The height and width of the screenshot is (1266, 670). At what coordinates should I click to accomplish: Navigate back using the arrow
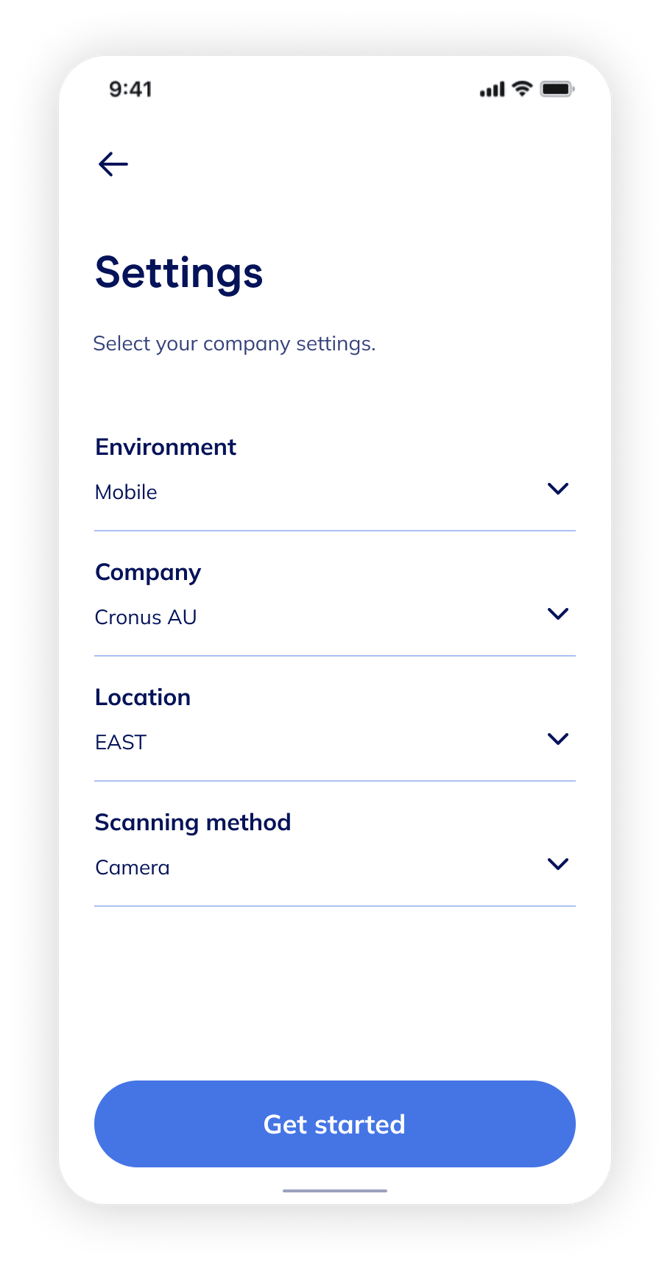click(x=113, y=163)
